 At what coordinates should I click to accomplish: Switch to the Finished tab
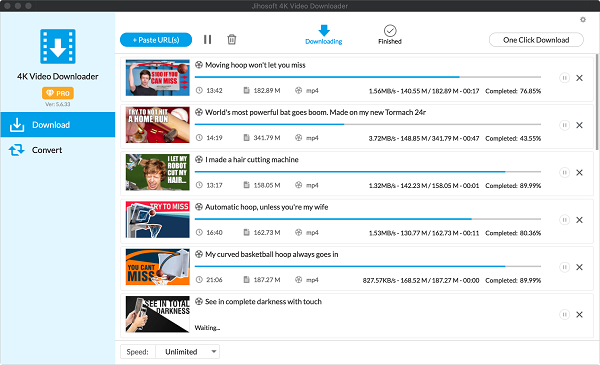pyautogui.click(x=390, y=34)
